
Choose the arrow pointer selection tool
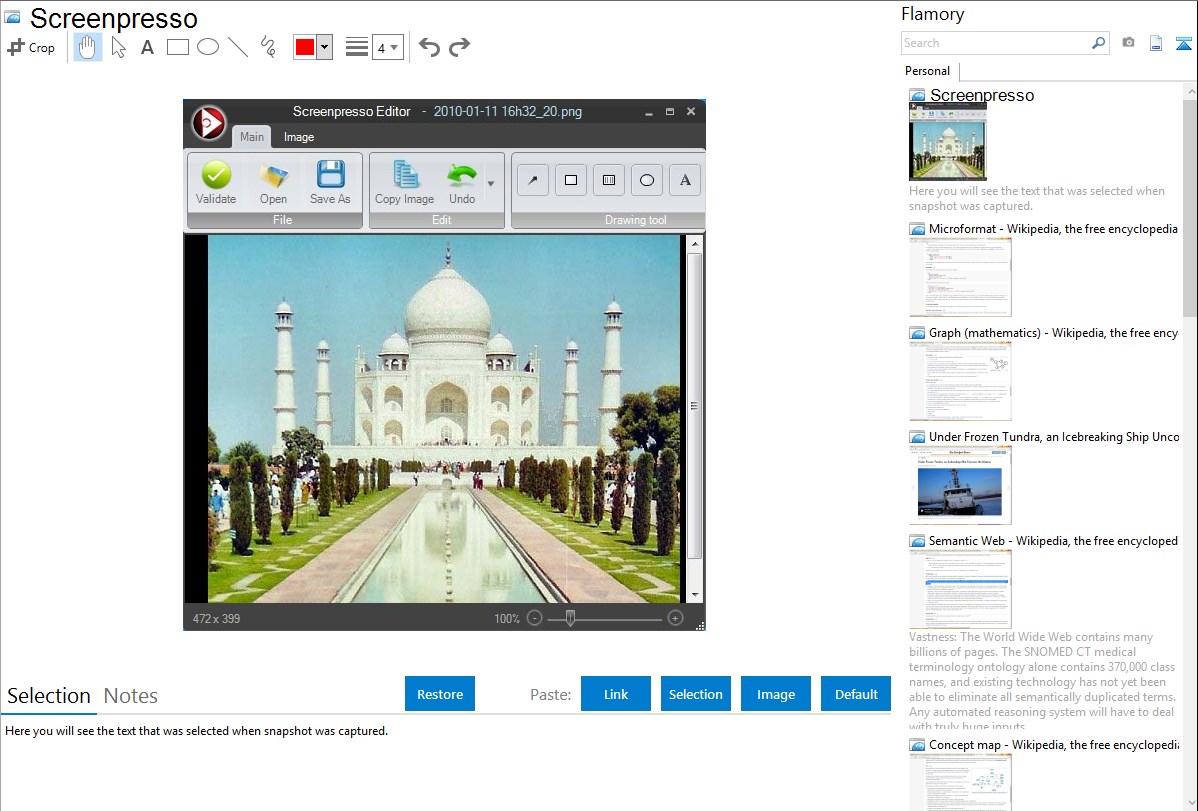pyautogui.click(x=118, y=47)
